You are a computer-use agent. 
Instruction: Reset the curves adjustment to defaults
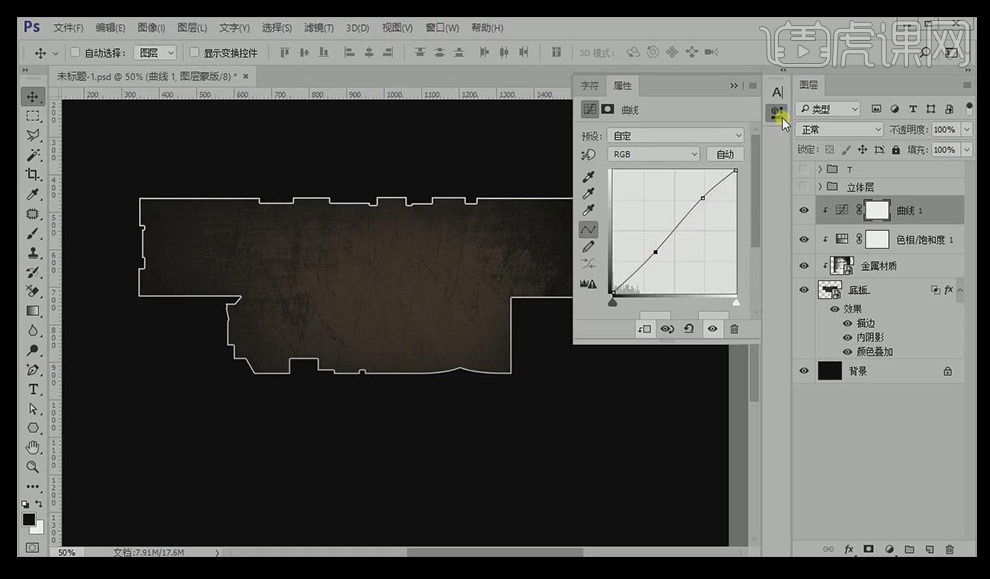click(689, 329)
